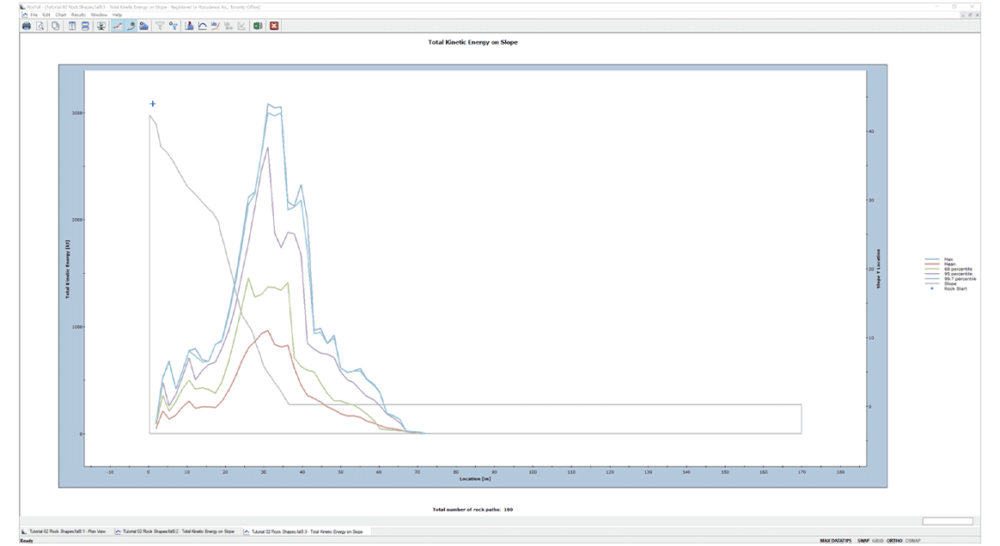Click the Max legend line swatch
Screen dimensions: 1000x546
932,260
